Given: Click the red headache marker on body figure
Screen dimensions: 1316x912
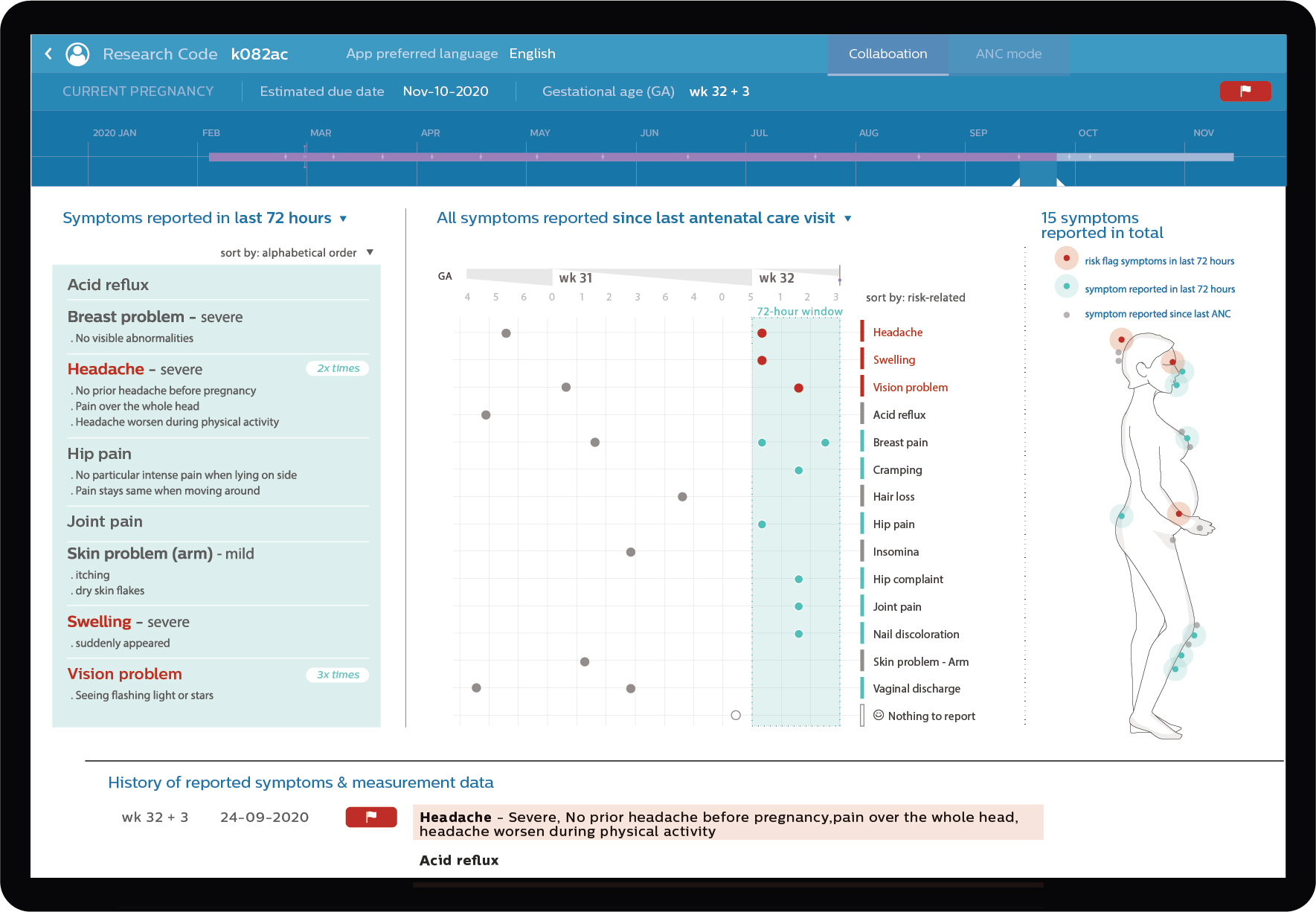Looking at the screenshot, I should click(1121, 338).
